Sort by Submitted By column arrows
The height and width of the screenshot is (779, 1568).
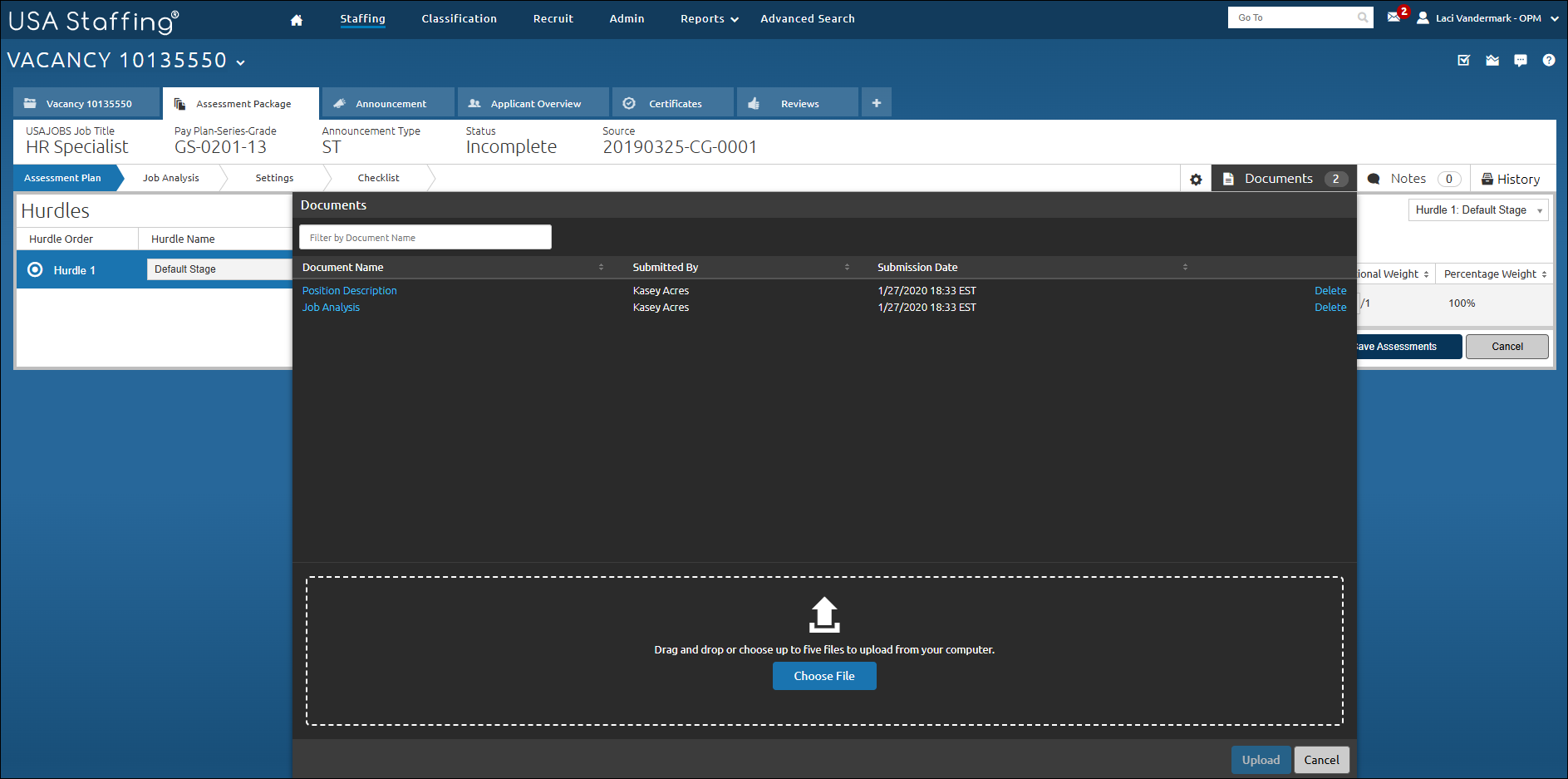tap(847, 267)
